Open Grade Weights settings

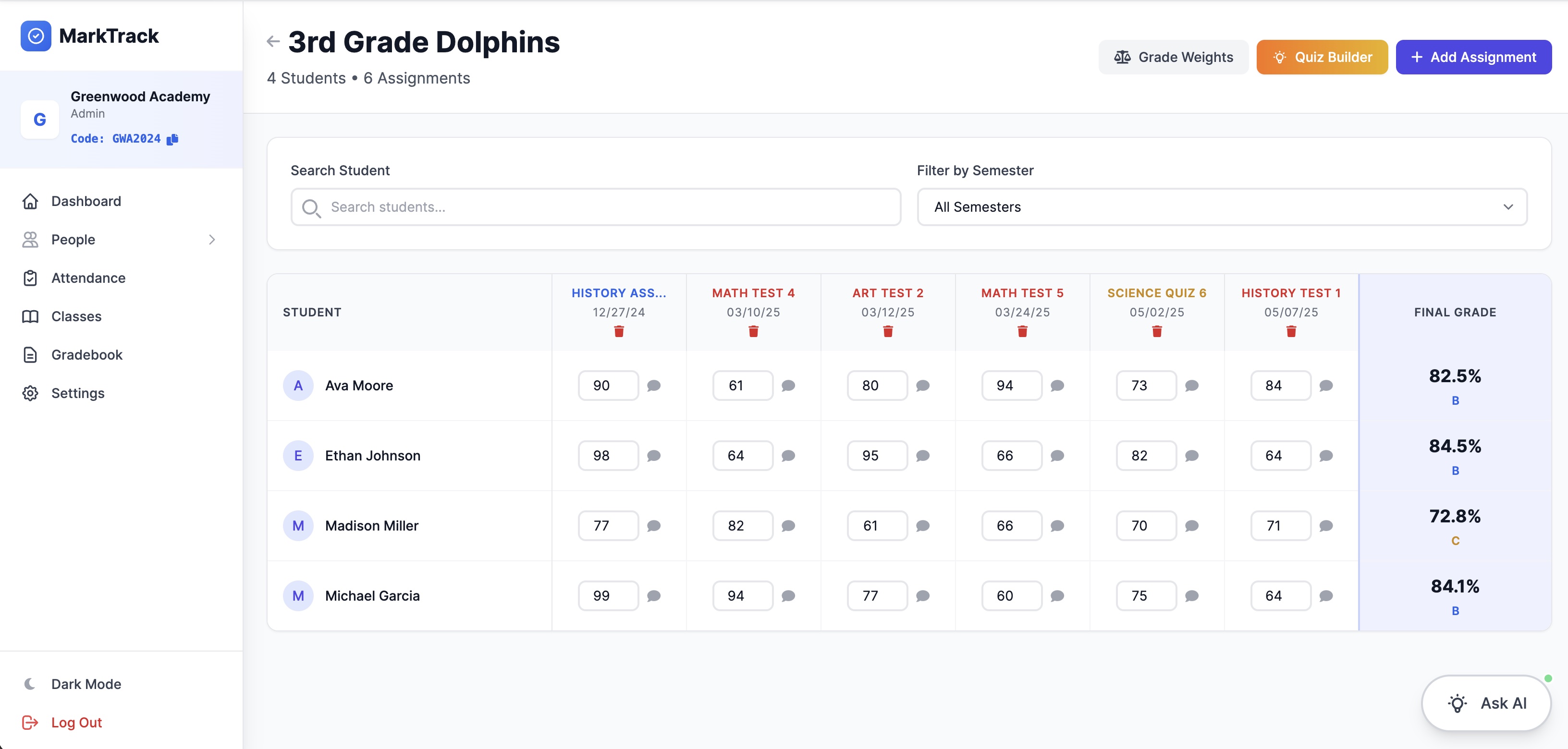1173,57
